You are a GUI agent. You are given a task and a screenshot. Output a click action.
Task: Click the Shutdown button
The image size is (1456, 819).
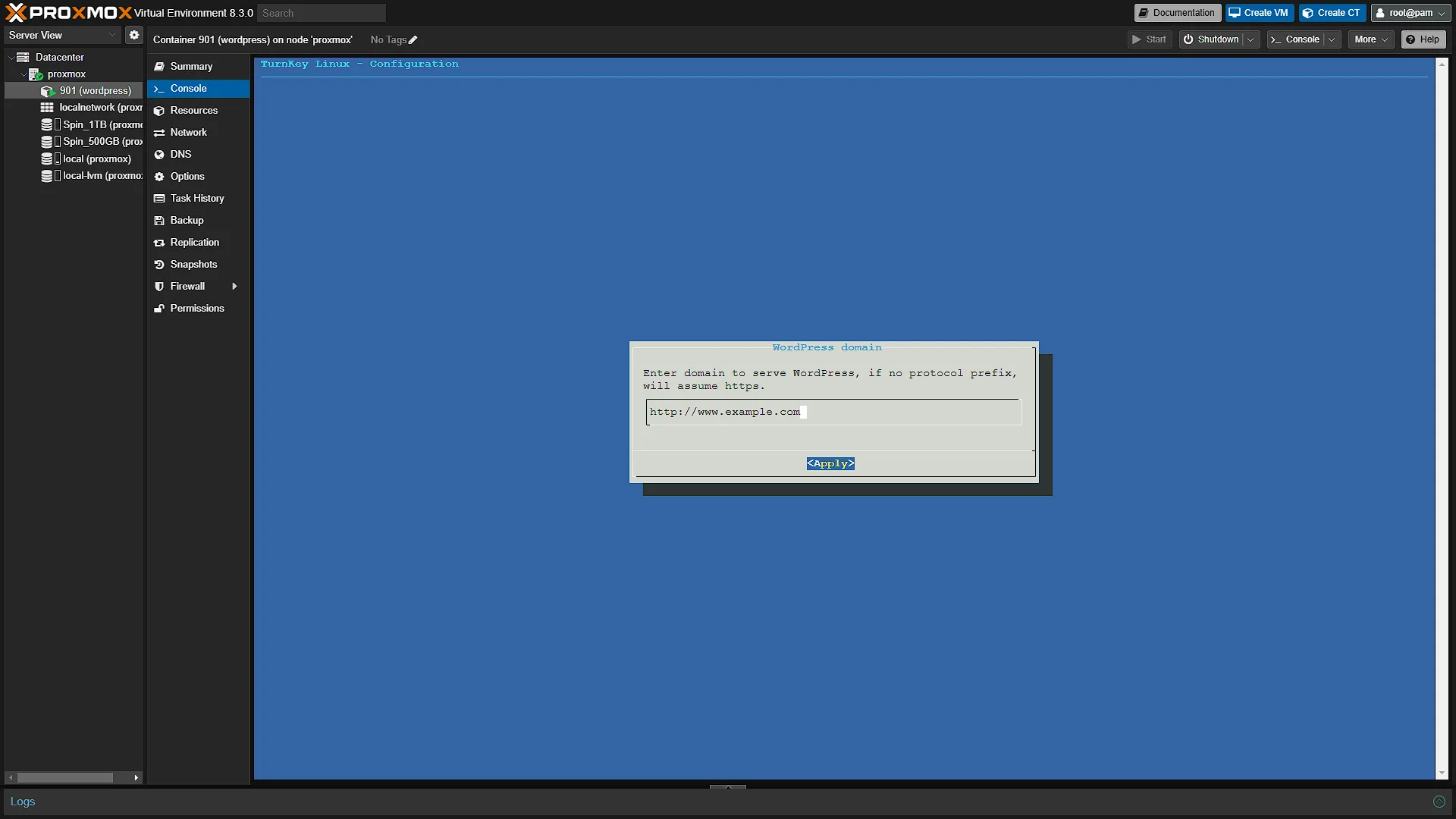coord(1211,39)
